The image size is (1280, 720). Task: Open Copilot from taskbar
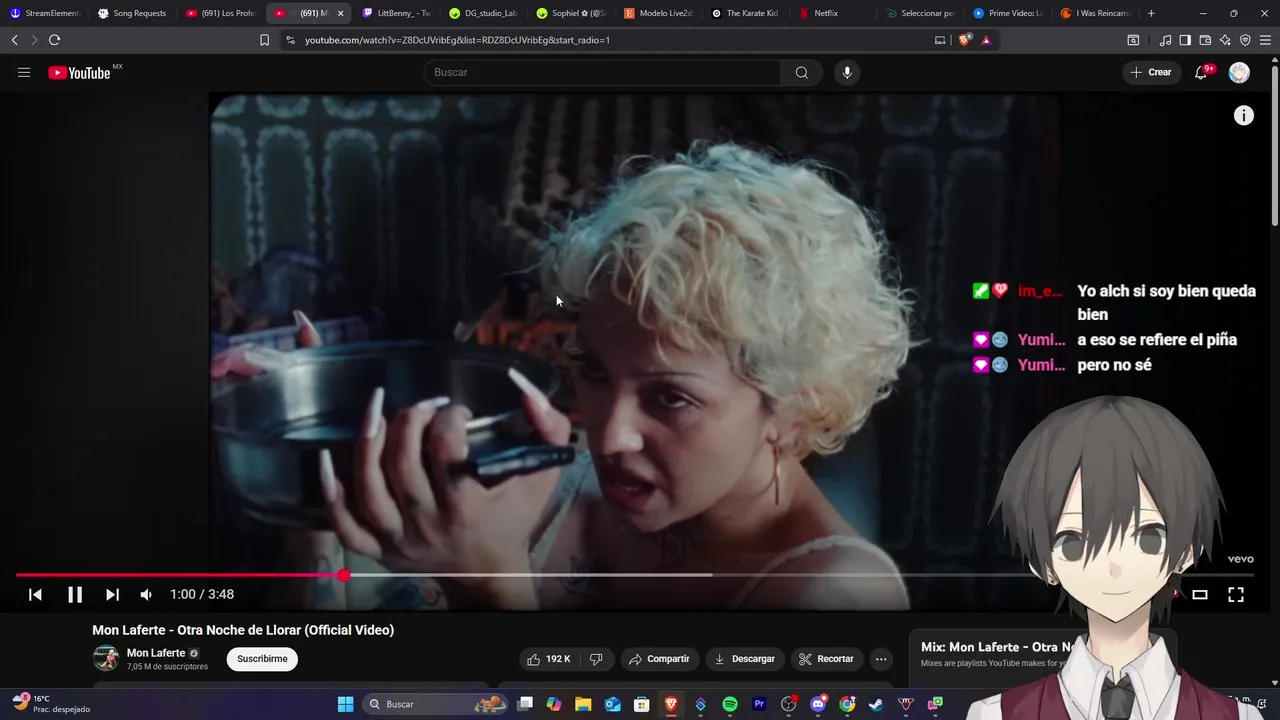tap(554, 704)
